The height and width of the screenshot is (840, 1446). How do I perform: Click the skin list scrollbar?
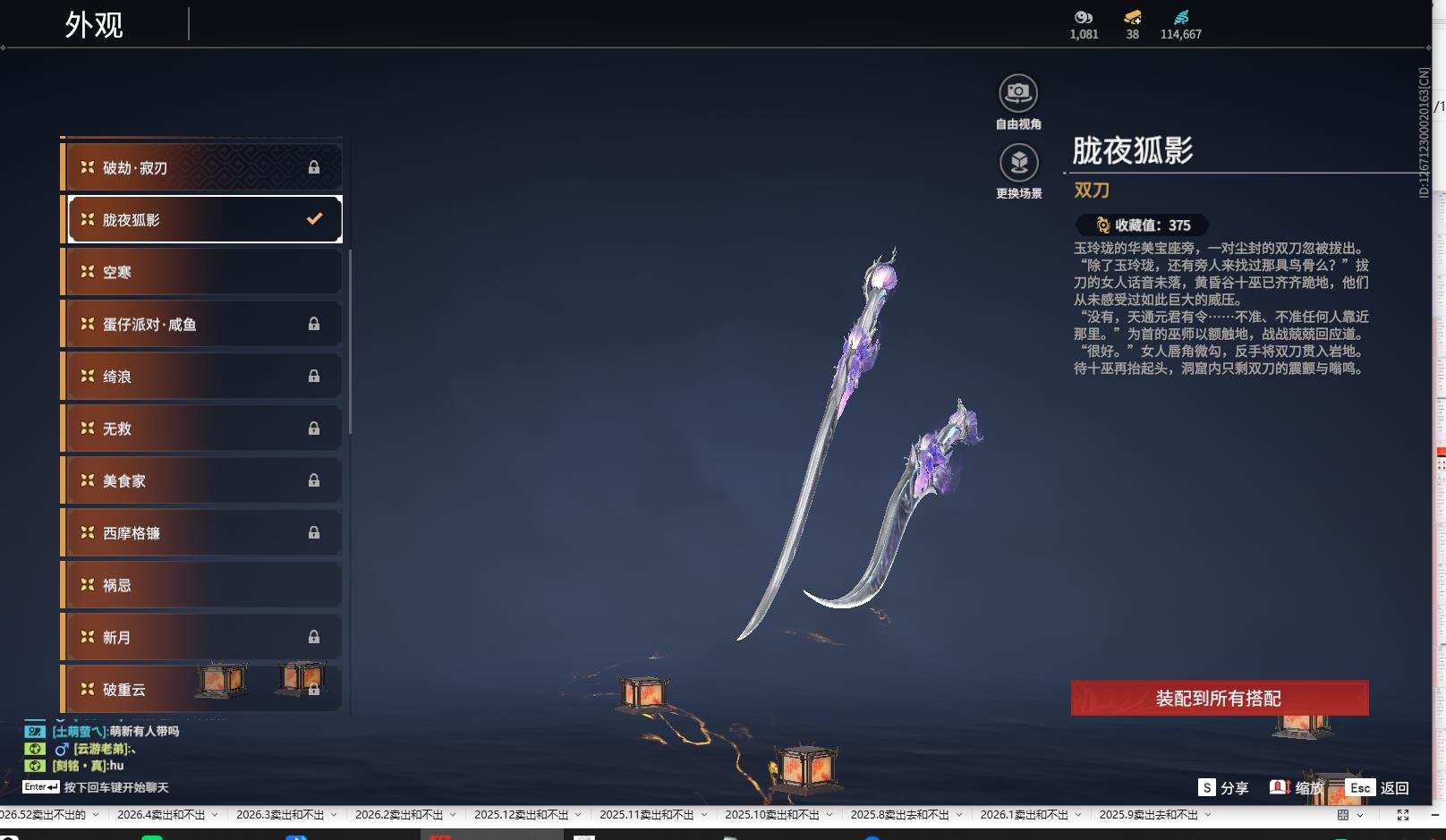pos(350,343)
